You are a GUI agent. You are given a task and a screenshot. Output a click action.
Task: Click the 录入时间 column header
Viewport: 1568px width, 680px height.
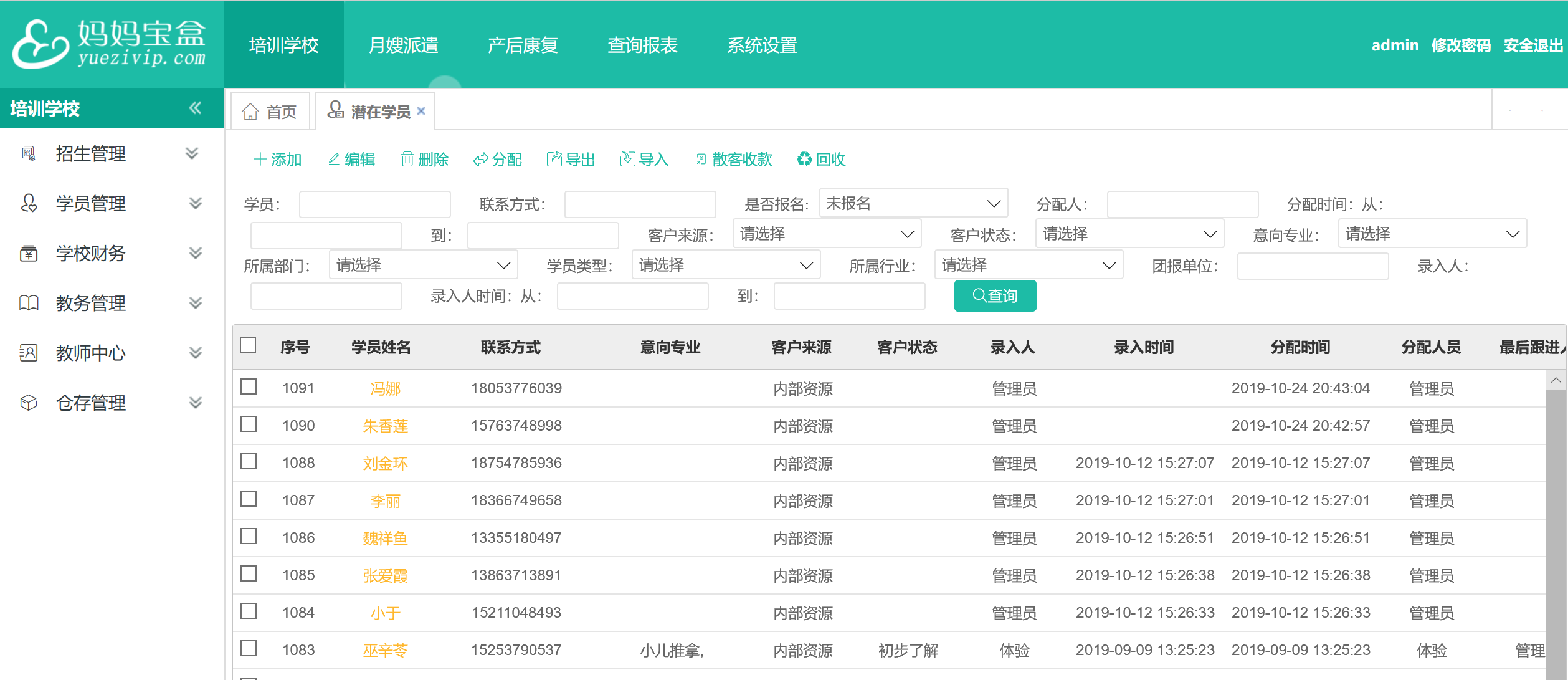click(1144, 347)
